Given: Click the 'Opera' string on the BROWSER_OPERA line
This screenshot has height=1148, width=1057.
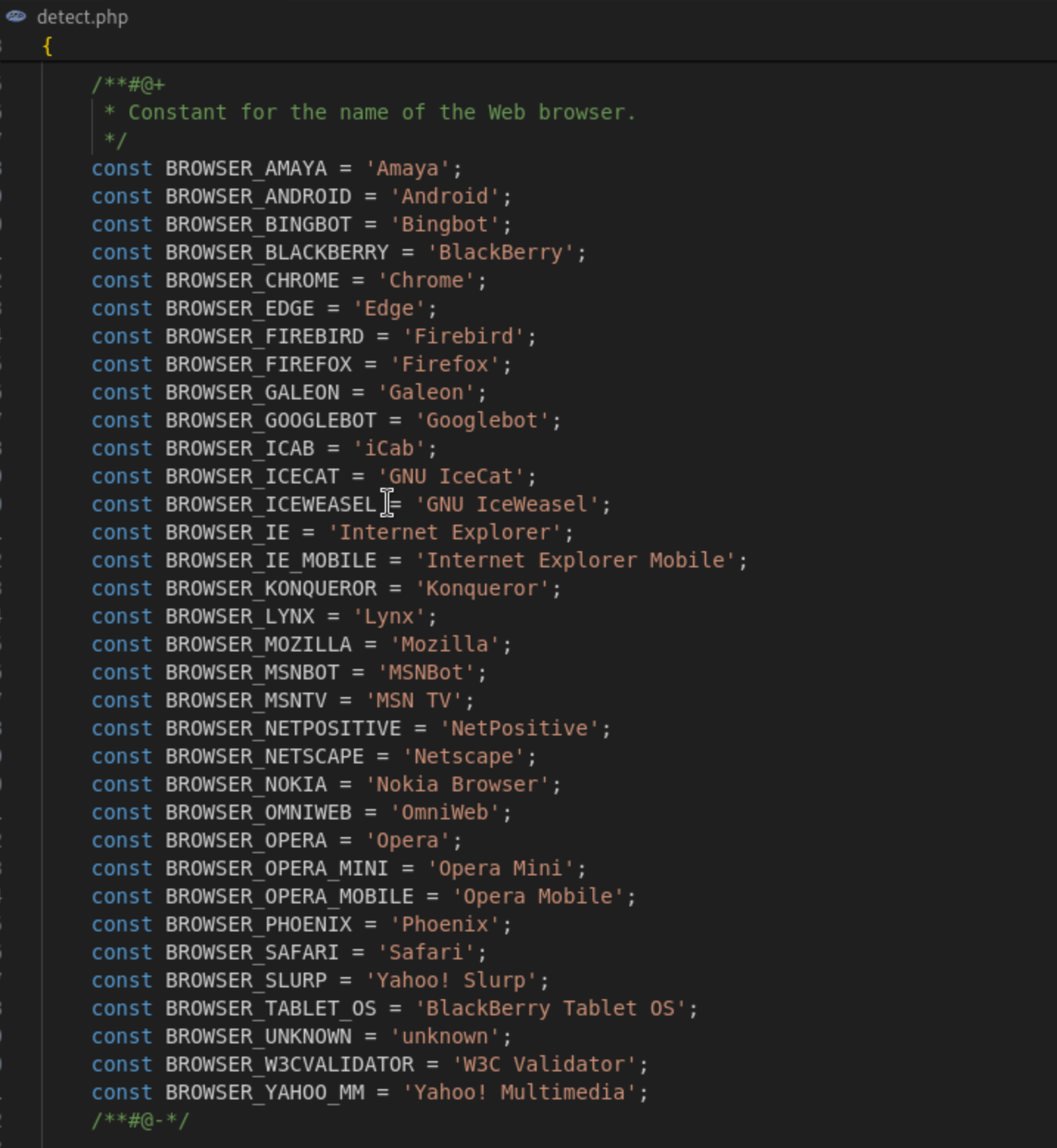Looking at the screenshot, I should (408, 841).
